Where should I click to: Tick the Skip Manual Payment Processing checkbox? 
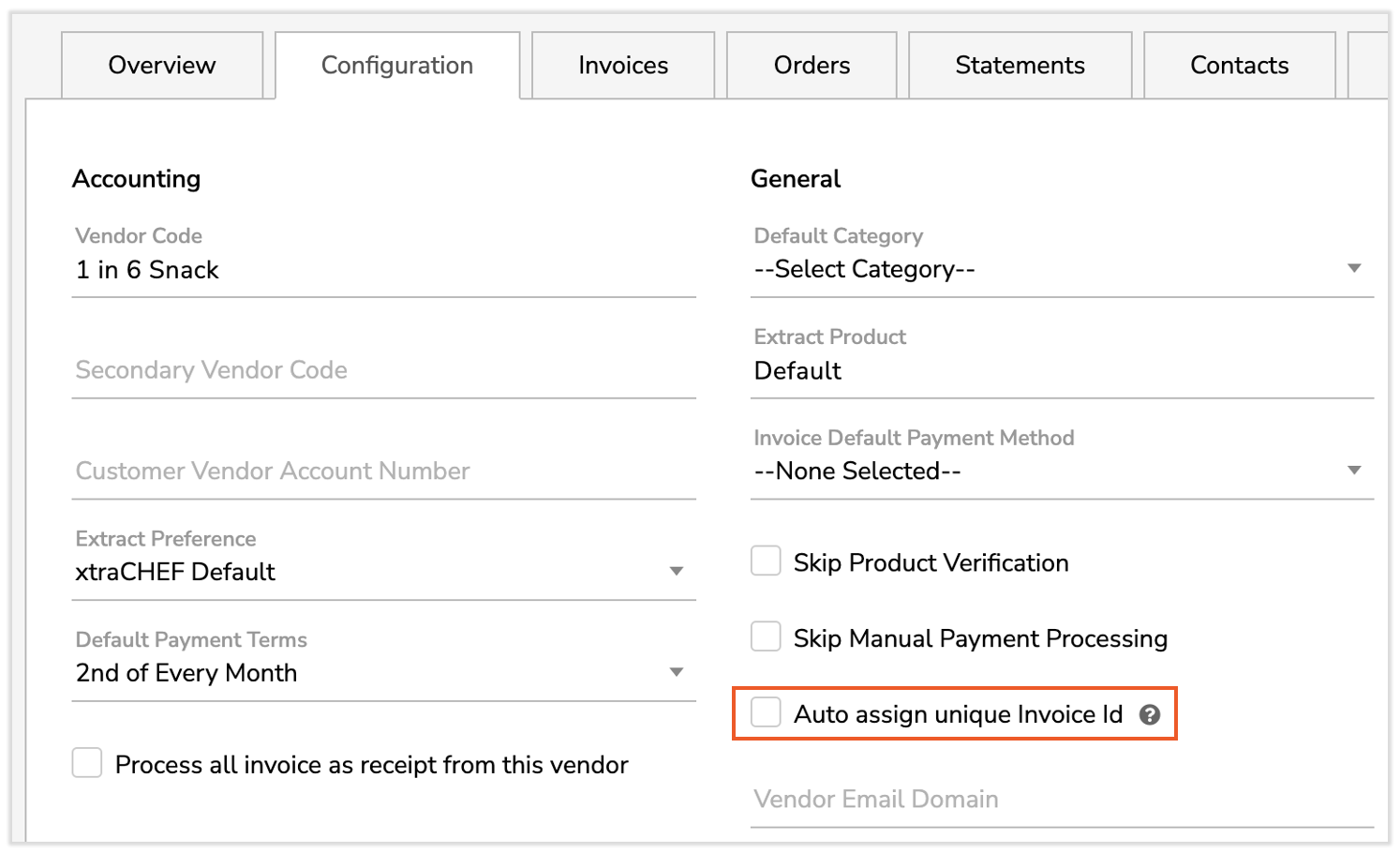766,636
